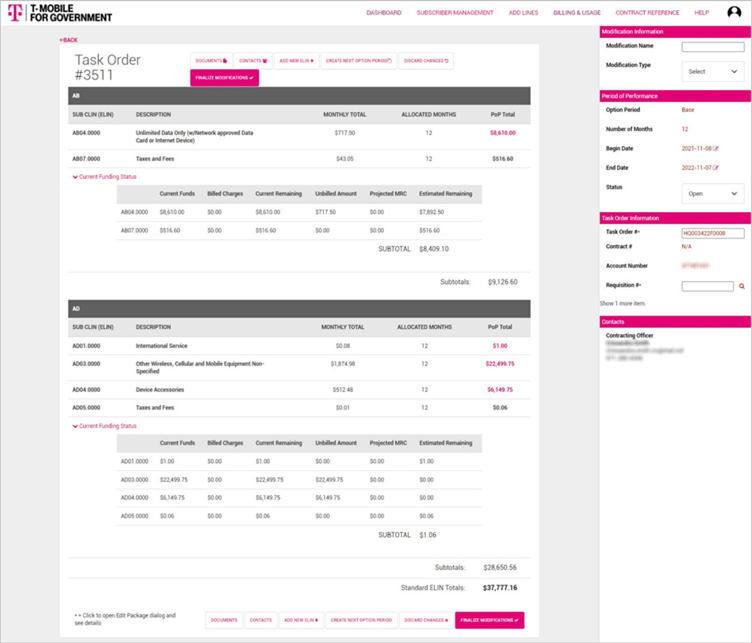Click the top Finalize Modifications button
The image size is (752, 643).
click(224, 77)
